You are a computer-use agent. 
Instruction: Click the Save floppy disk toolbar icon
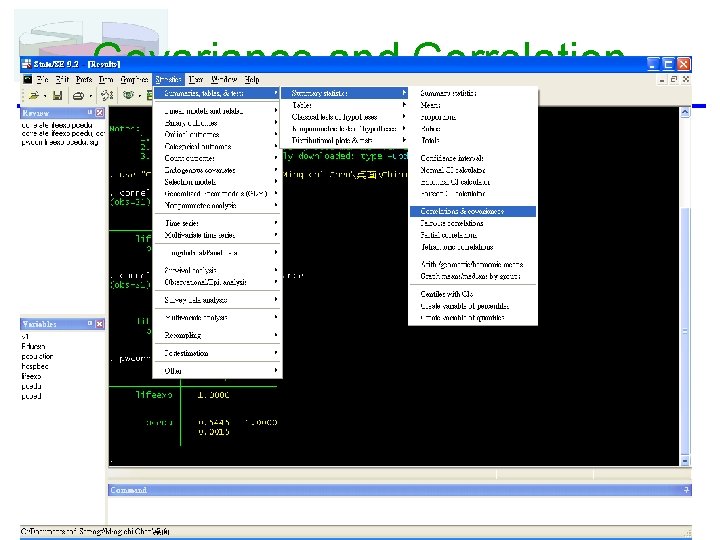point(57,96)
